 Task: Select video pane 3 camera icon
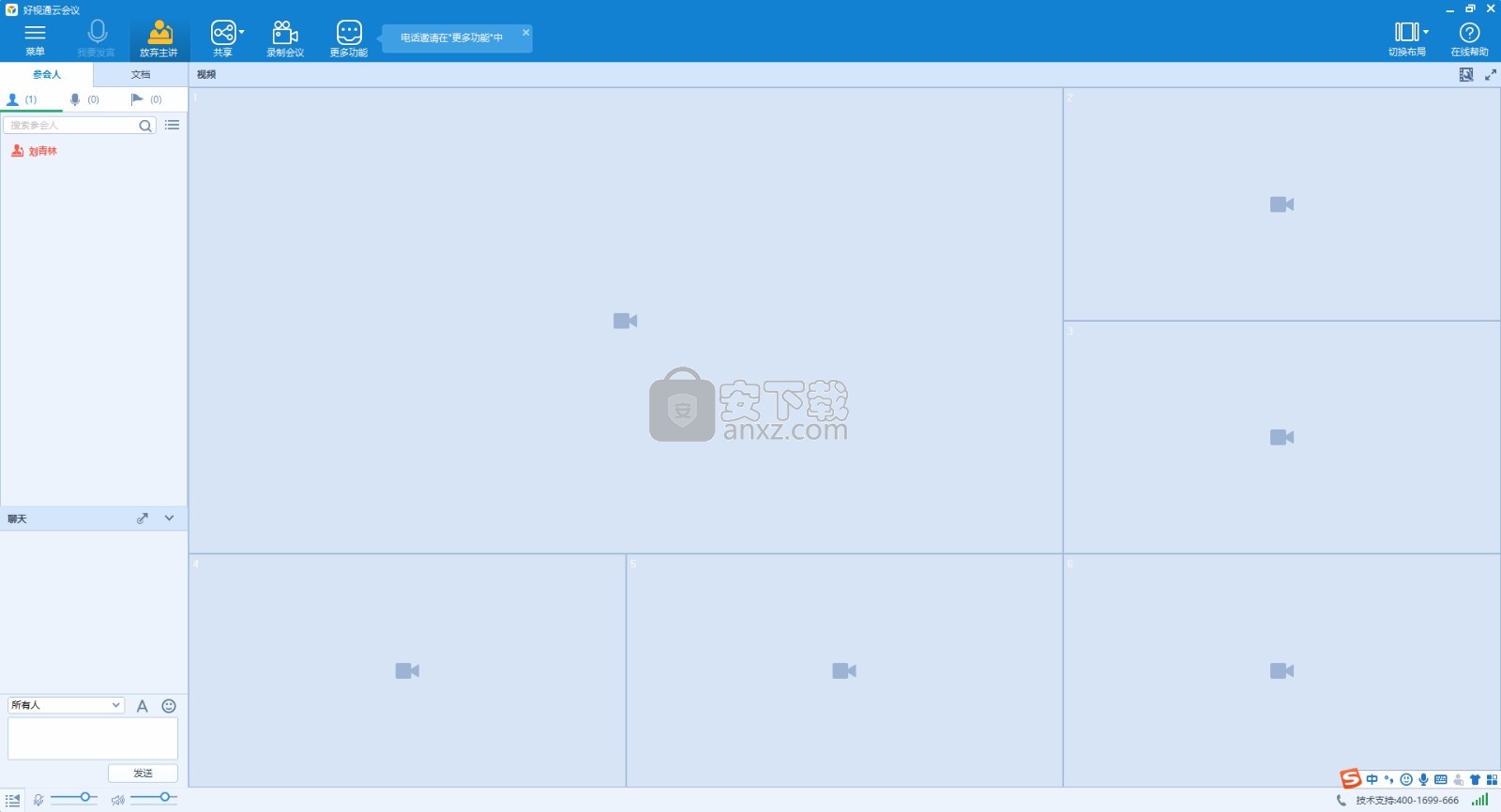point(1282,437)
